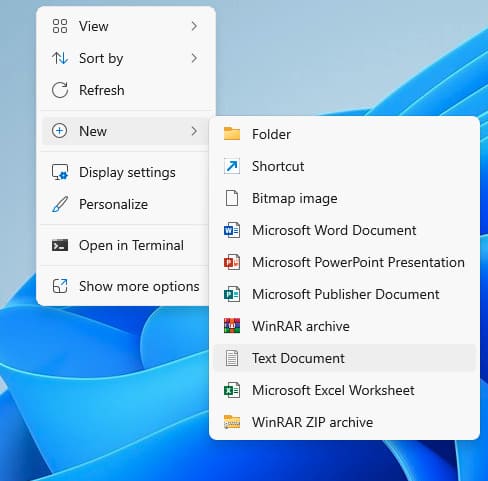
Task: Click the WinRAR archive books icon
Action: (x=232, y=326)
